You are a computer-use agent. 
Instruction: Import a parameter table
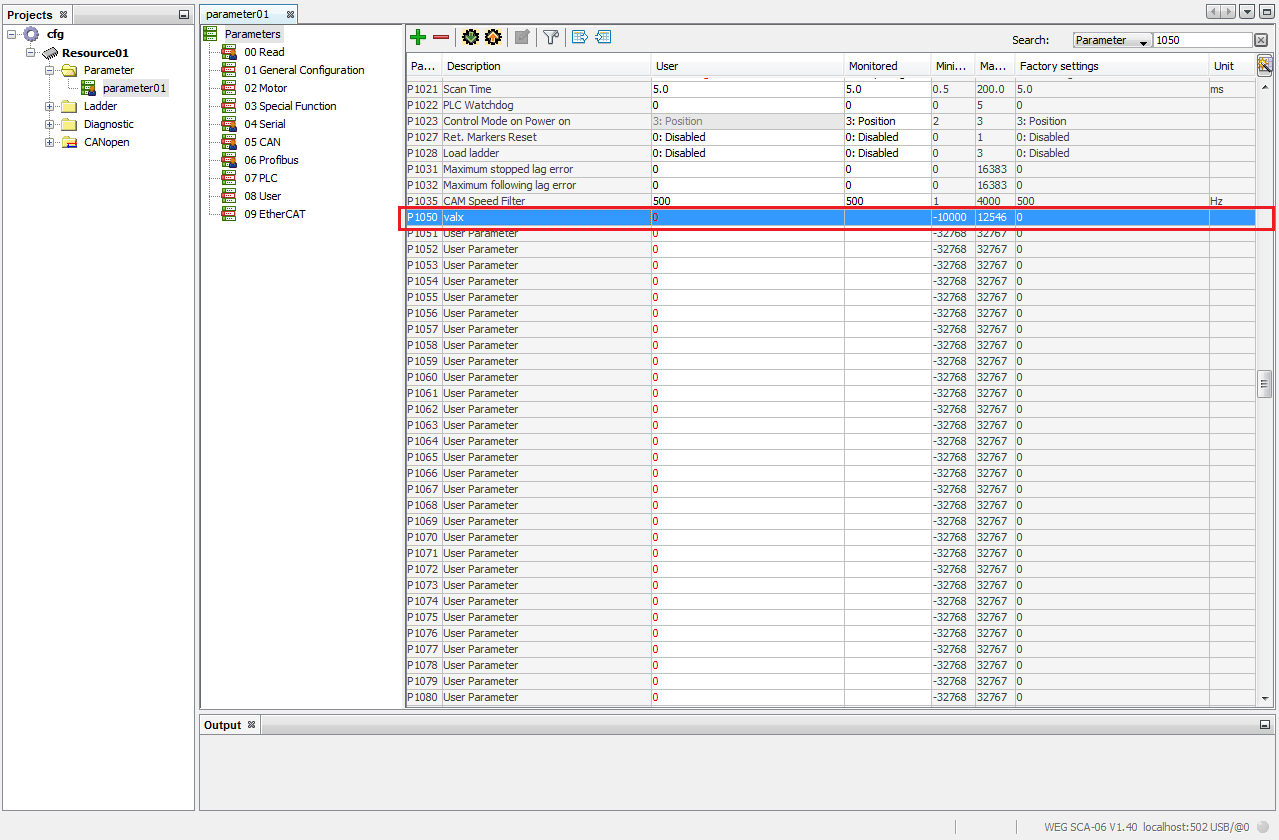(x=603, y=37)
